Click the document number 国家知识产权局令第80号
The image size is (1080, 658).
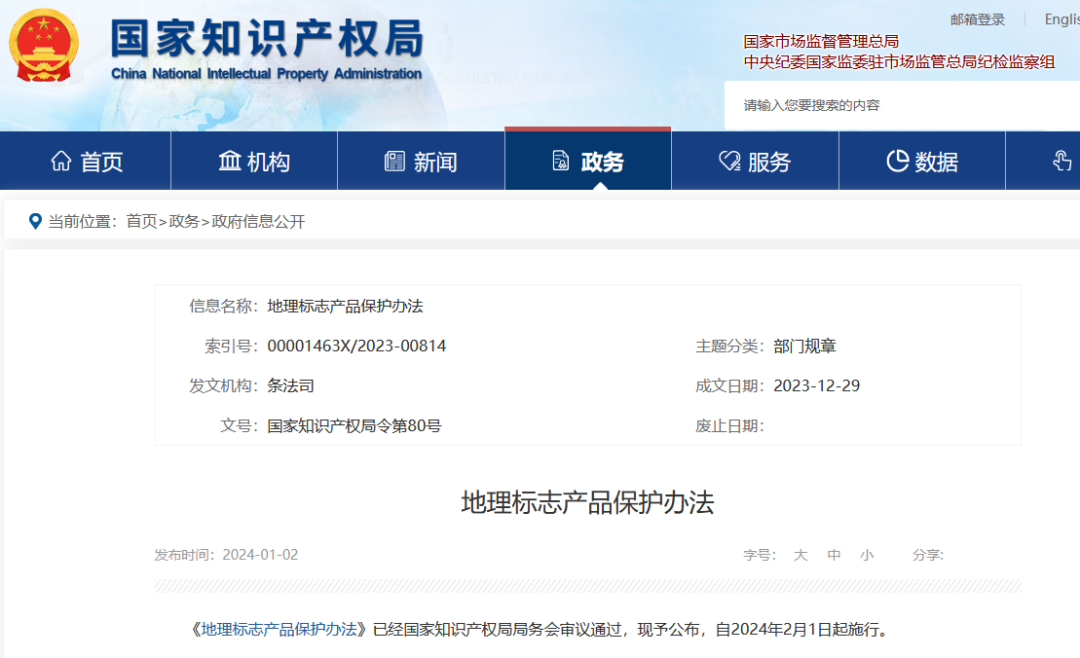tap(354, 426)
